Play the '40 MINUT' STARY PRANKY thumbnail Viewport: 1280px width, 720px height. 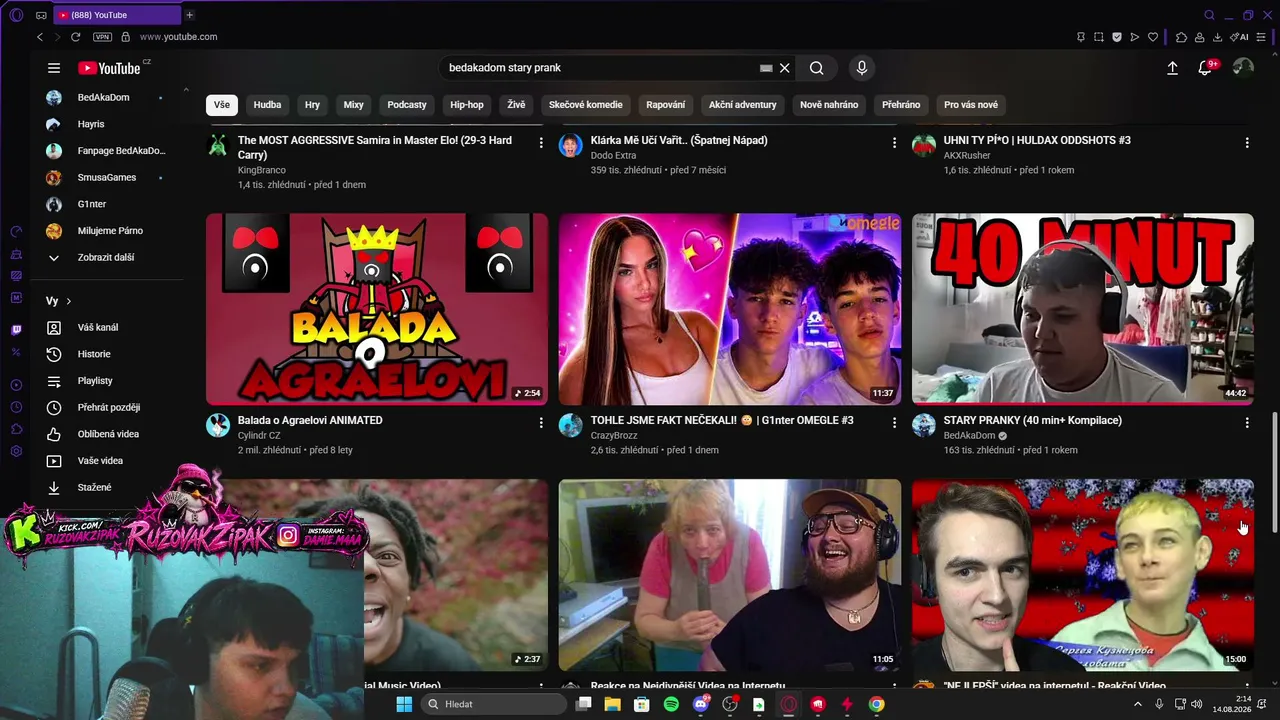1082,309
